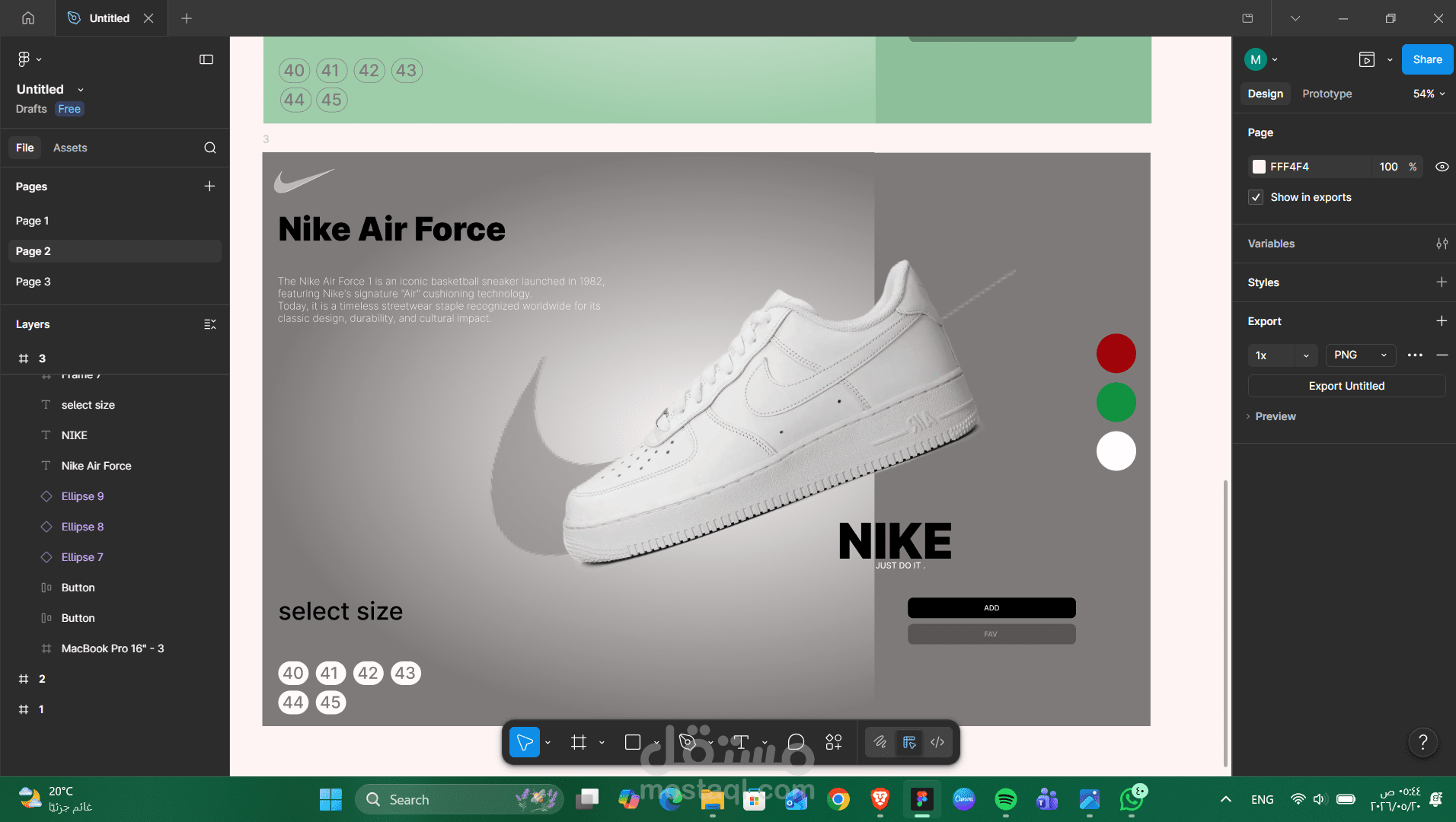Open the Present options dropdown arrow
The height and width of the screenshot is (822, 1456).
(x=1390, y=59)
